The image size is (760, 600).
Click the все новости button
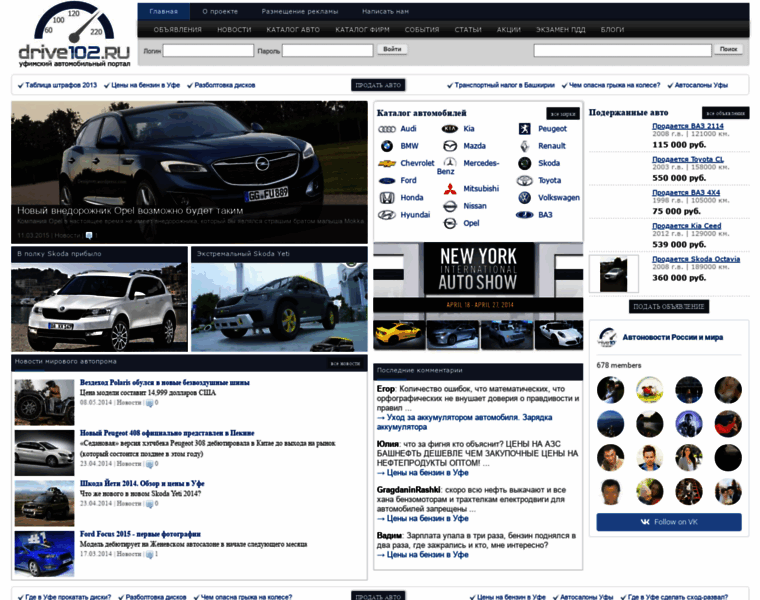click(x=345, y=363)
